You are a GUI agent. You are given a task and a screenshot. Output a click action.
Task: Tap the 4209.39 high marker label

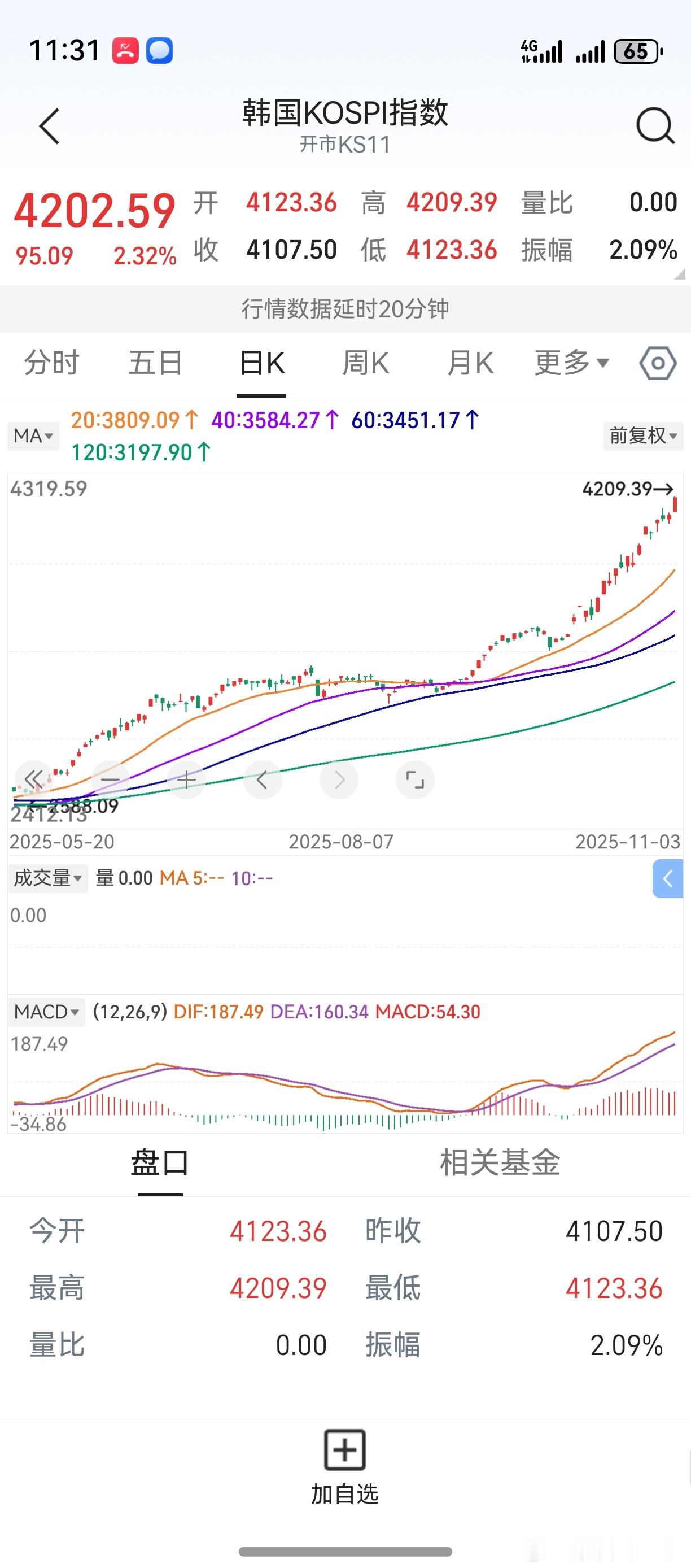coord(627,488)
